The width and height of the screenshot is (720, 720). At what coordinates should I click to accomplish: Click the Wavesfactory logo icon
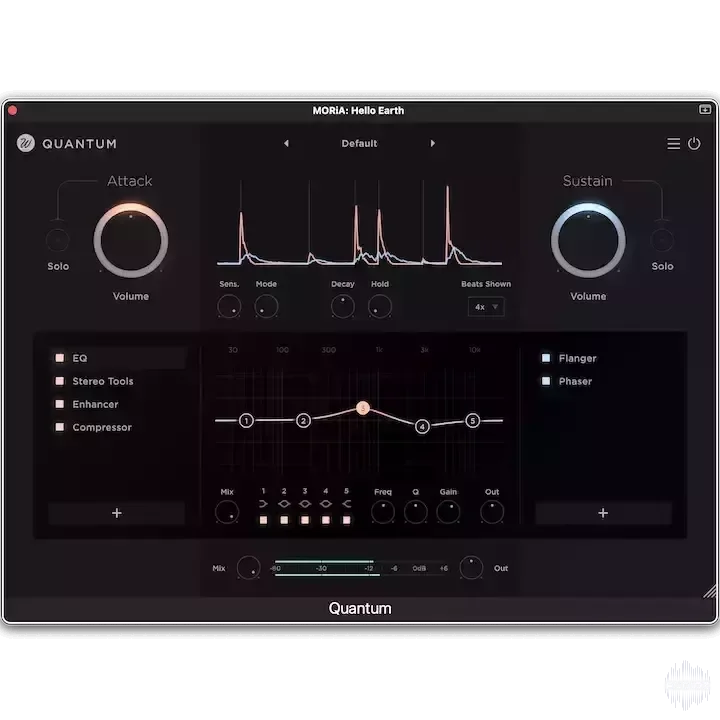(26, 143)
